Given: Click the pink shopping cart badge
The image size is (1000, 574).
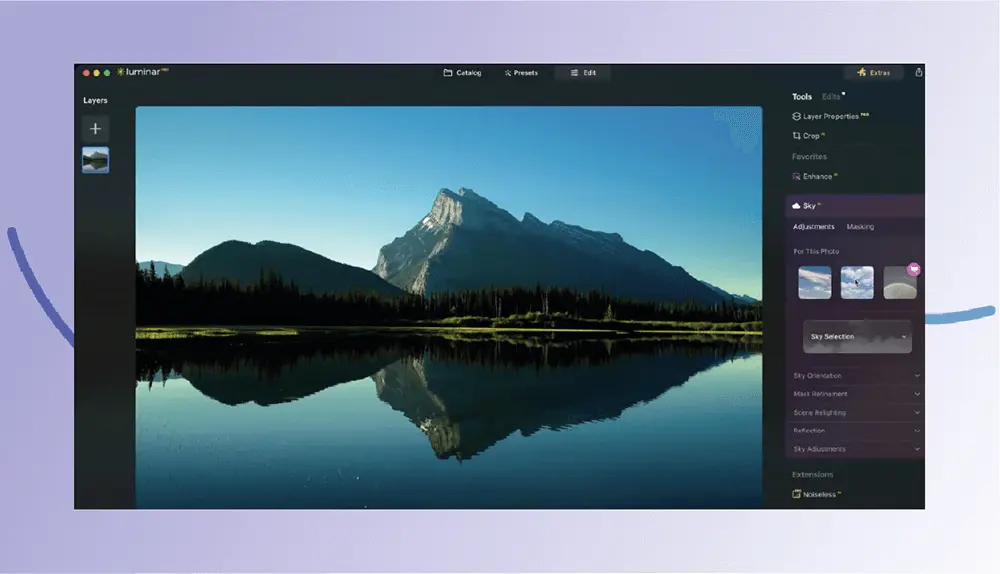Looking at the screenshot, I should click(914, 269).
